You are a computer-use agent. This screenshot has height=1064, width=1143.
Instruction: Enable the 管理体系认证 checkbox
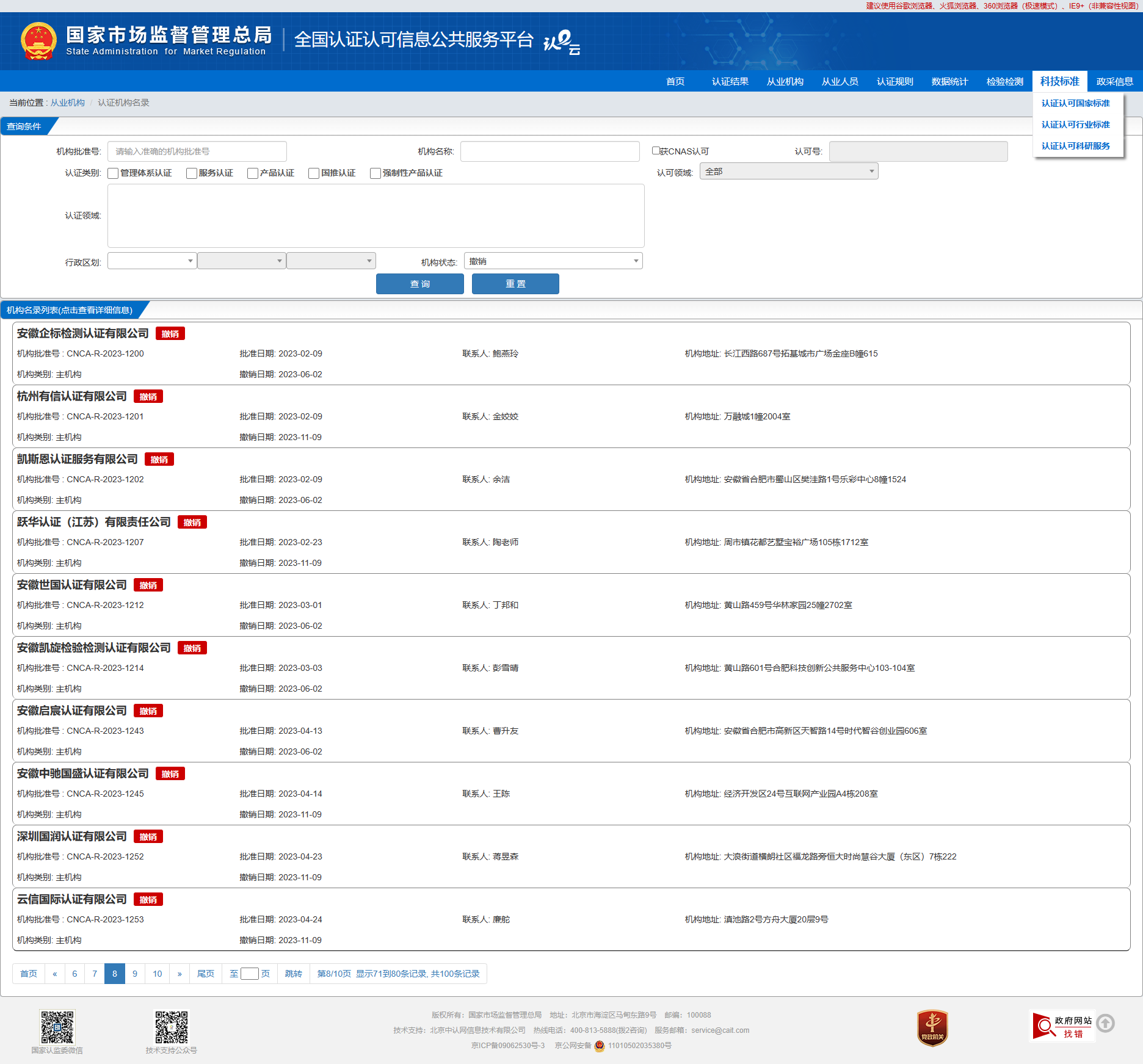[113, 173]
